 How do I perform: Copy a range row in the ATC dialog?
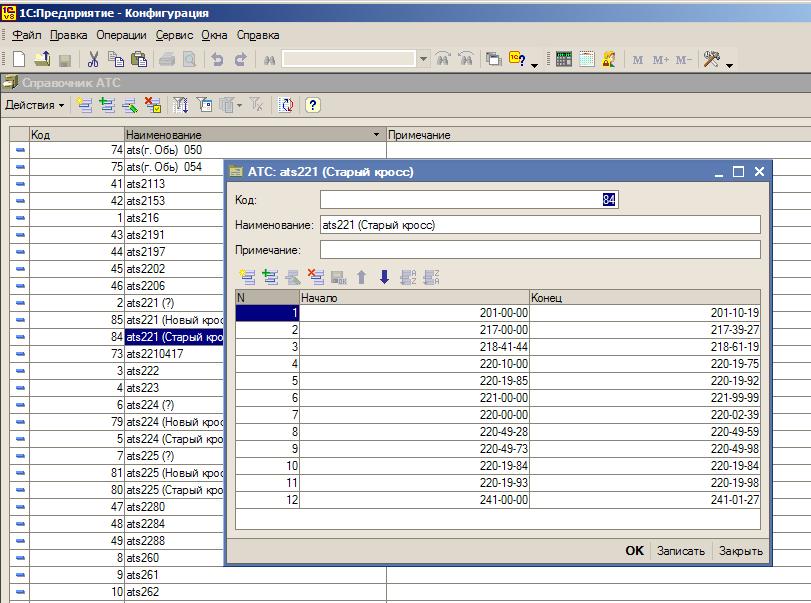[x=270, y=277]
